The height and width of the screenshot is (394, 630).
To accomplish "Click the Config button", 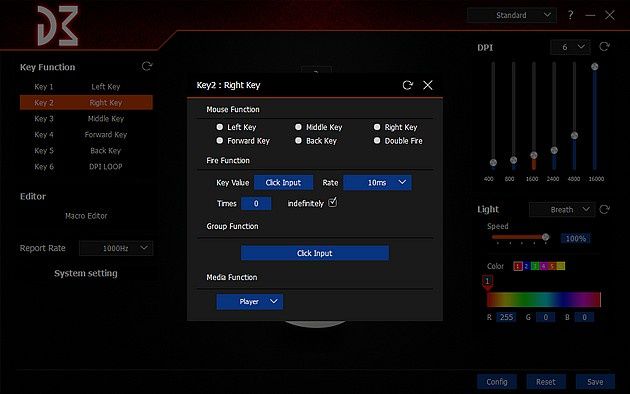I will pyautogui.click(x=497, y=382).
